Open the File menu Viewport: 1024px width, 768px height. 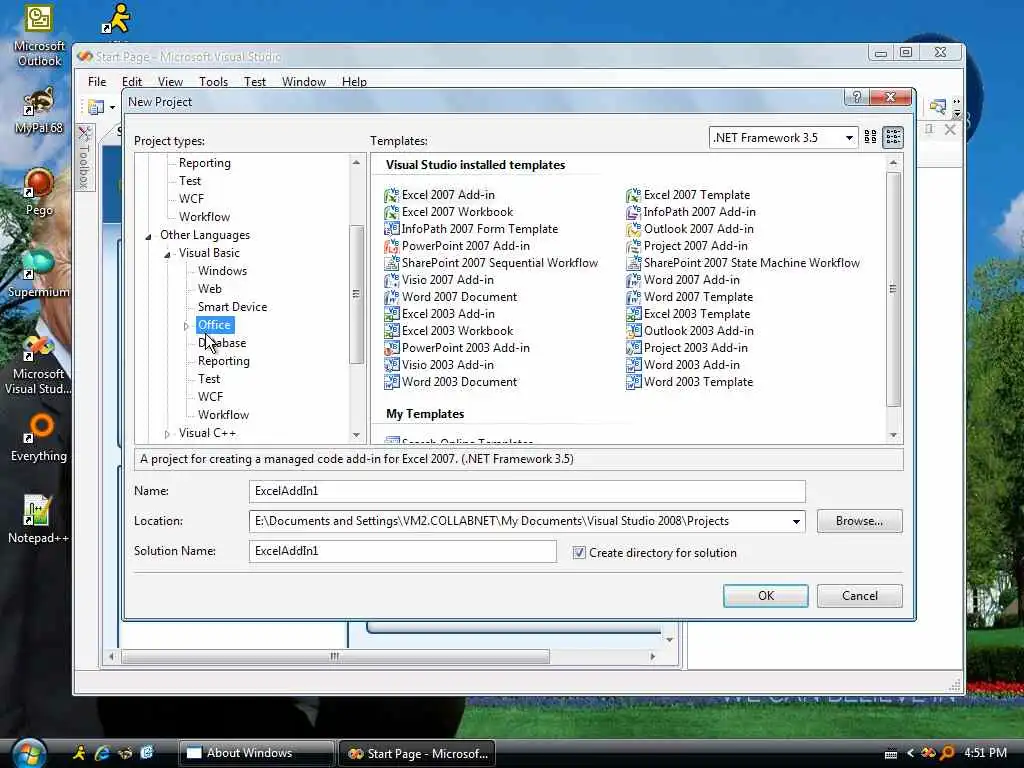point(97,82)
